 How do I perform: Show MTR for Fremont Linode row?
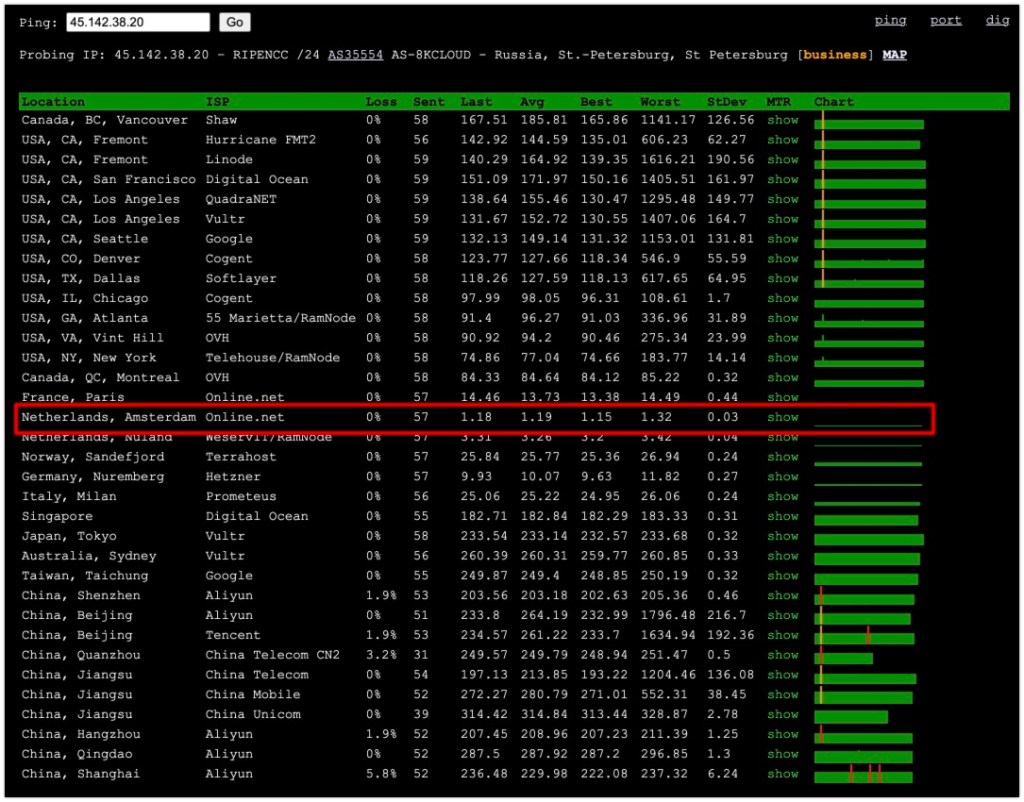(x=782, y=159)
